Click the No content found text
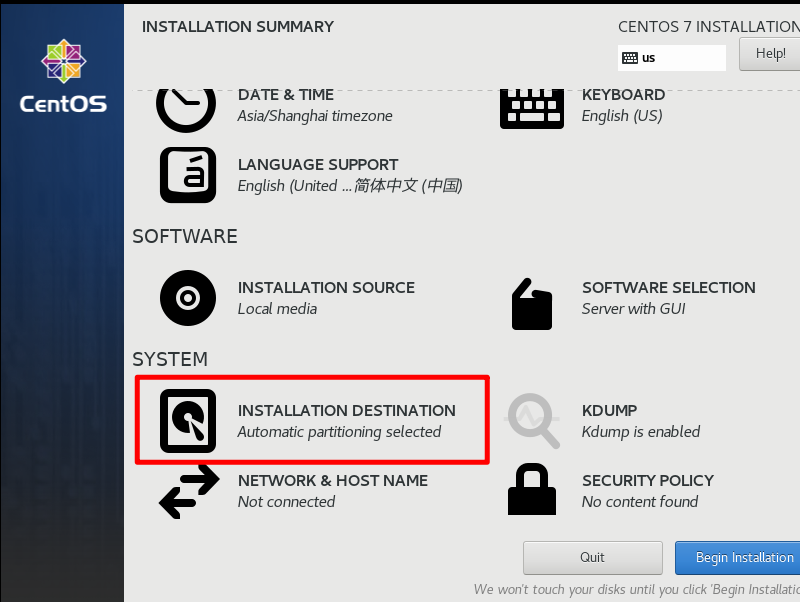800x602 pixels. point(640,502)
